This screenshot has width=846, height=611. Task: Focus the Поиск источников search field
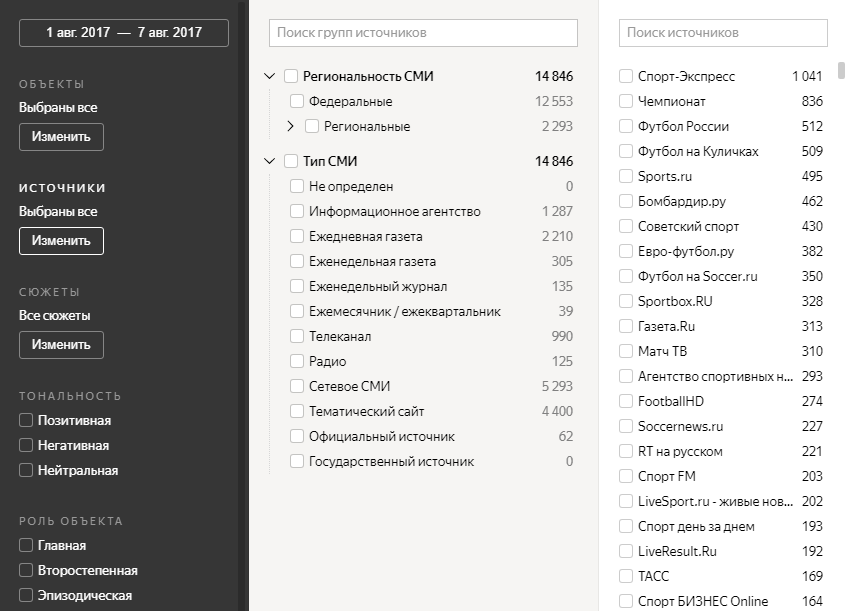tap(723, 33)
